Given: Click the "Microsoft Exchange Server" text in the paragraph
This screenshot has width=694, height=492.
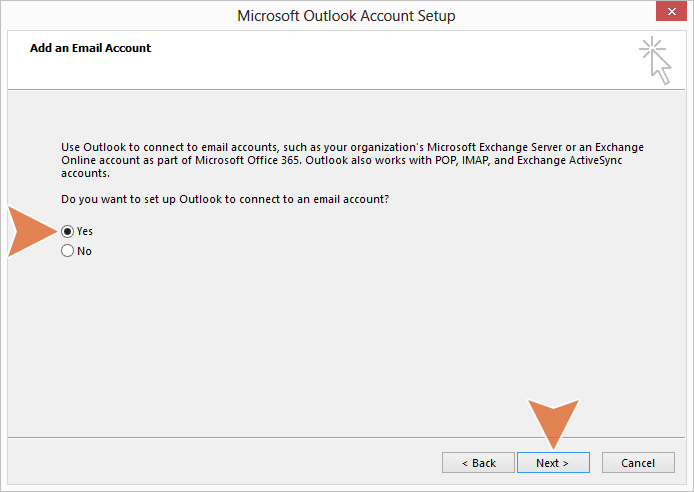Looking at the screenshot, I should tap(494, 147).
